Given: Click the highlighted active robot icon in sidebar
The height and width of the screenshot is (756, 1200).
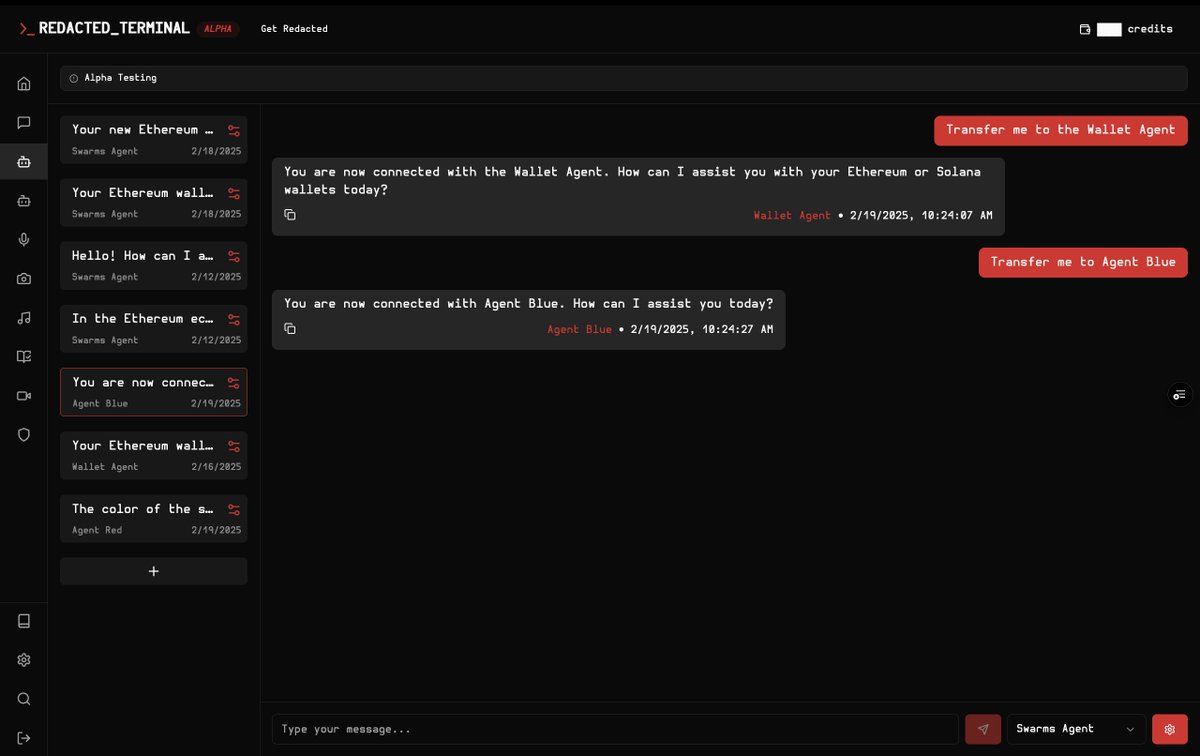Looking at the screenshot, I should (x=24, y=161).
